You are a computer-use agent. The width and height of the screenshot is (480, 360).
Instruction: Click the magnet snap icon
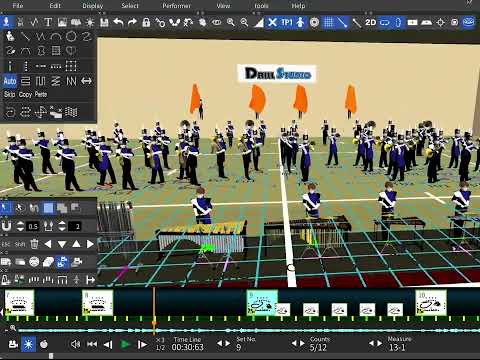click(x=6, y=226)
